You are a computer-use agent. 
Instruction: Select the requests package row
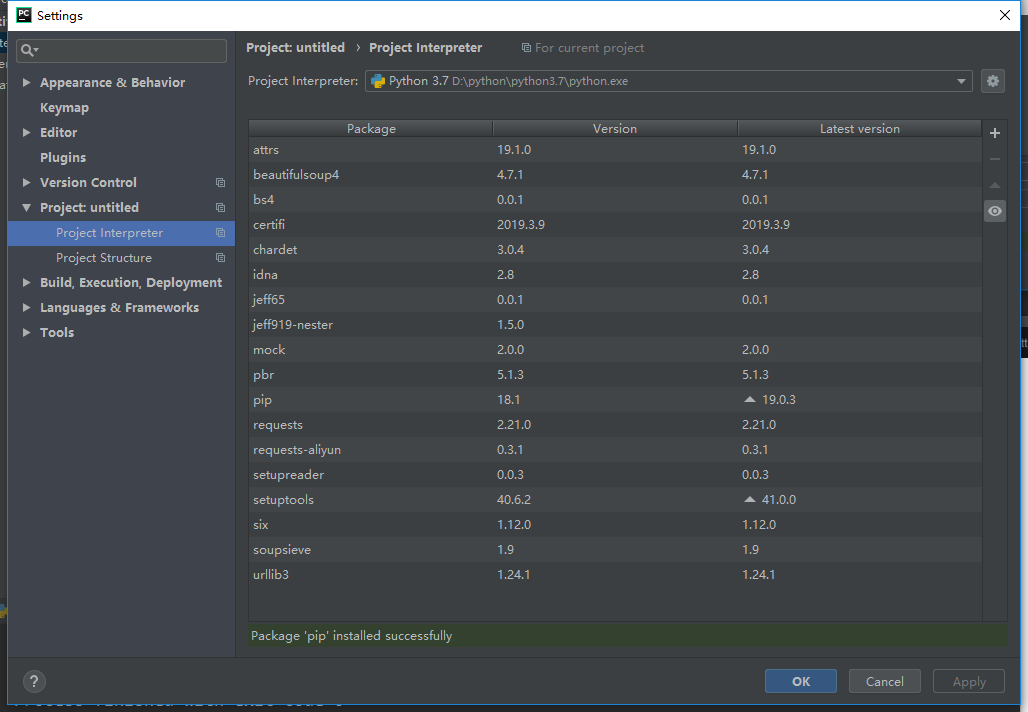(615, 424)
